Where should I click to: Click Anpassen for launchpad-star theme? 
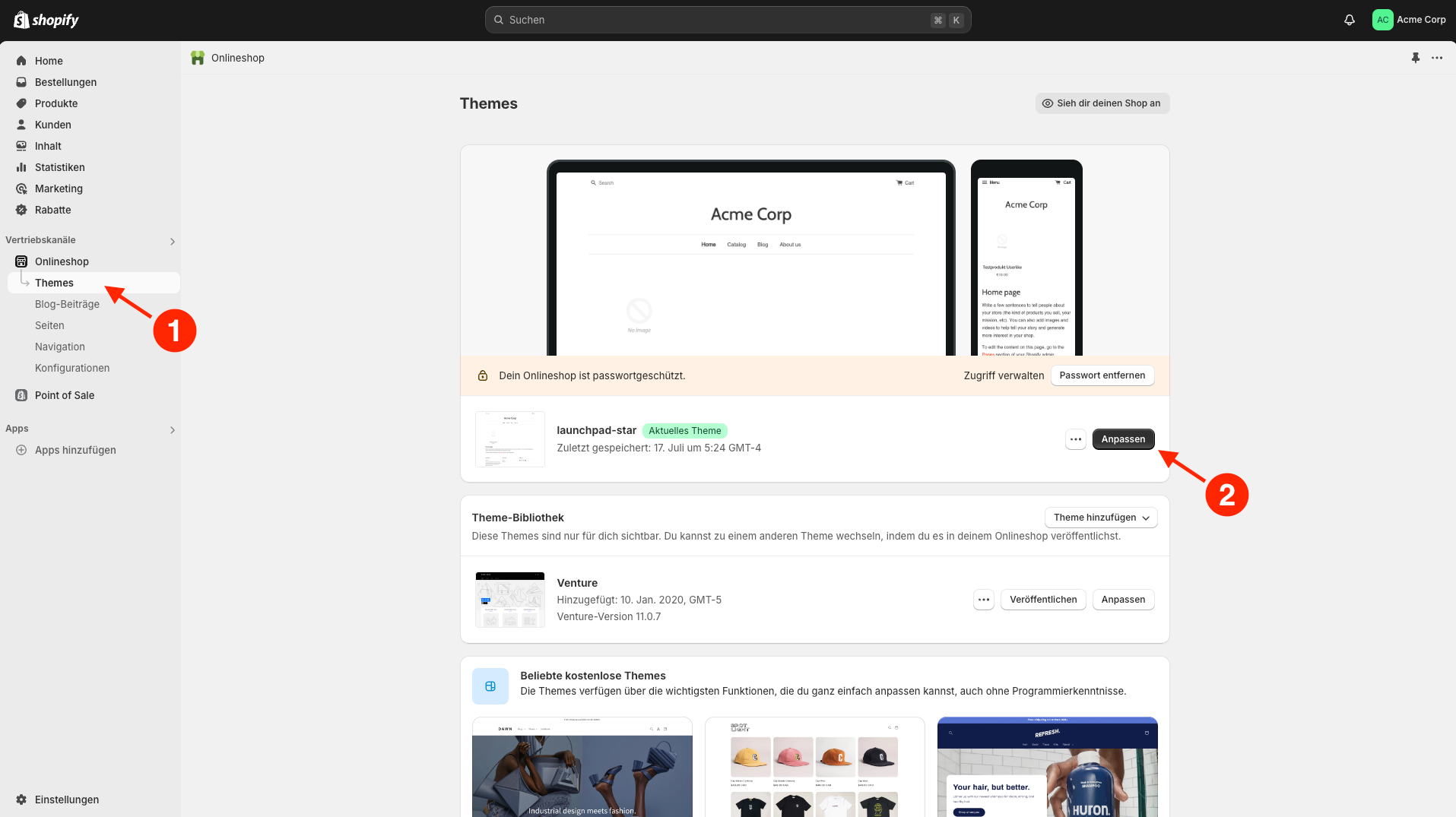point(1123,439)
